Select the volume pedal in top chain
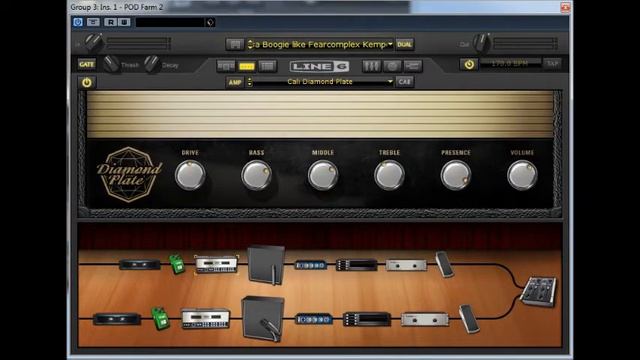Screen dimensions: 640x360 tap(444, 264)
